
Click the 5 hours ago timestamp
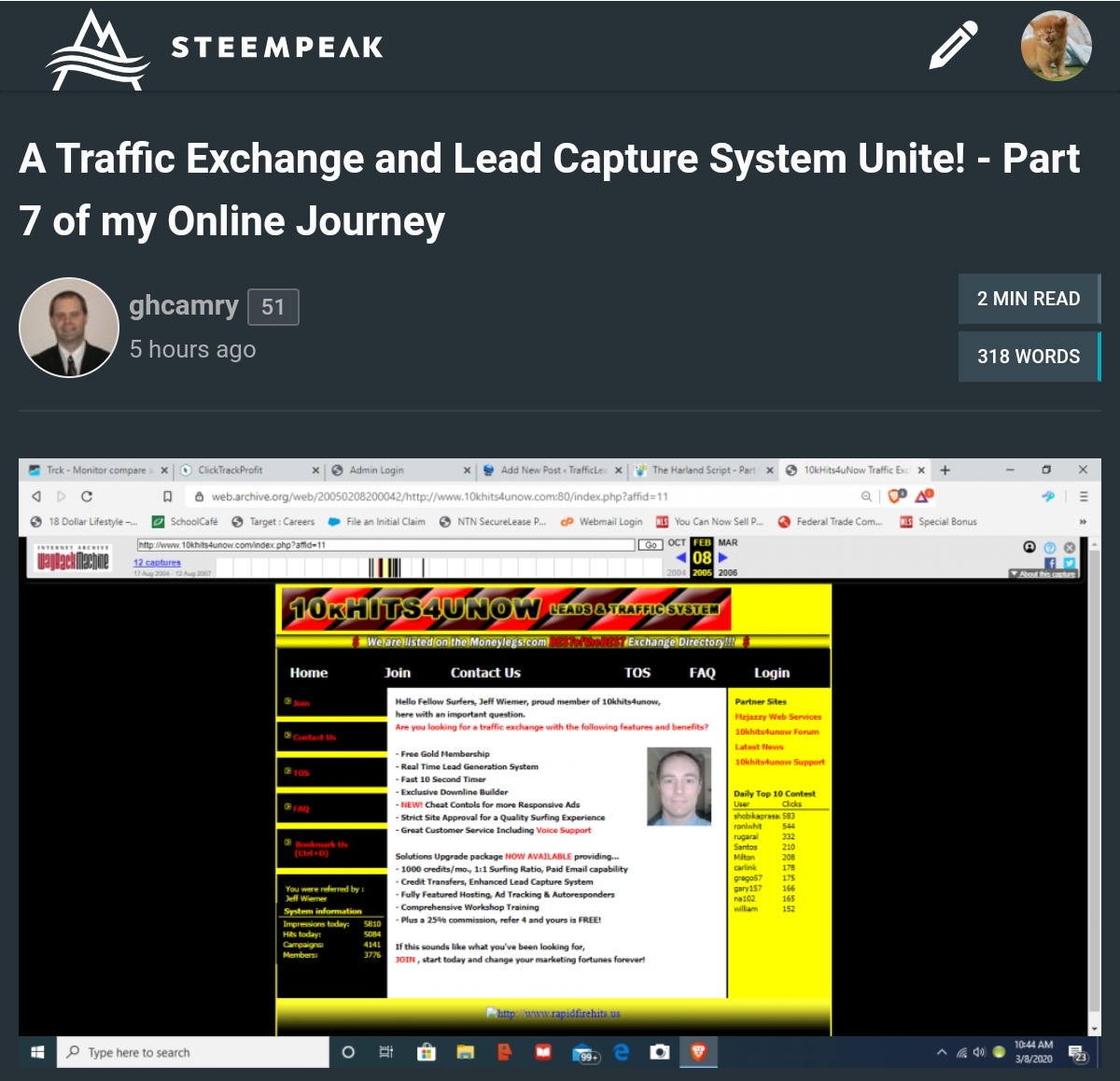point(192,349)
